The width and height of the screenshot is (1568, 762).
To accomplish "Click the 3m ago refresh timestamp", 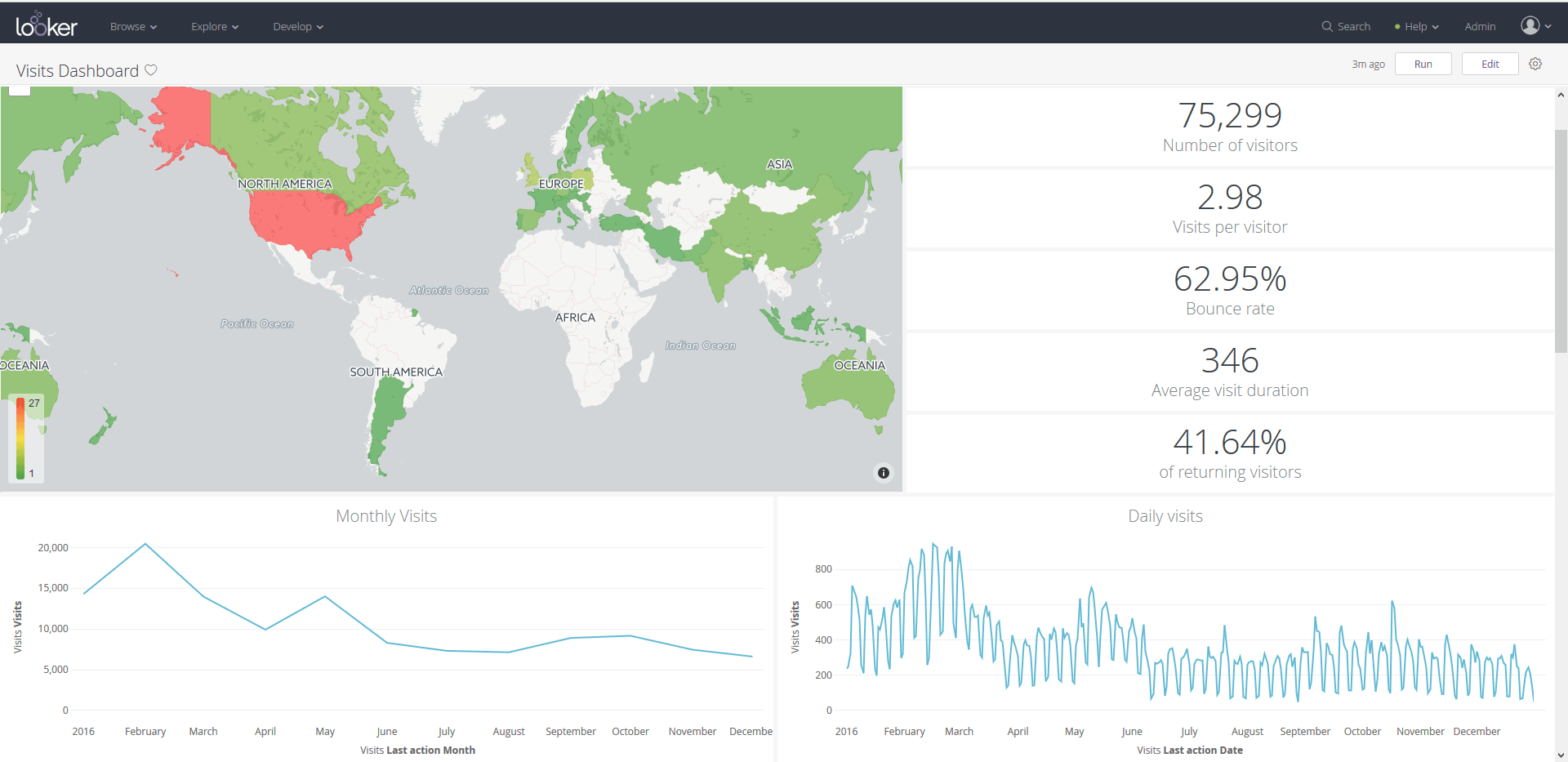I will click(1368, 64).
